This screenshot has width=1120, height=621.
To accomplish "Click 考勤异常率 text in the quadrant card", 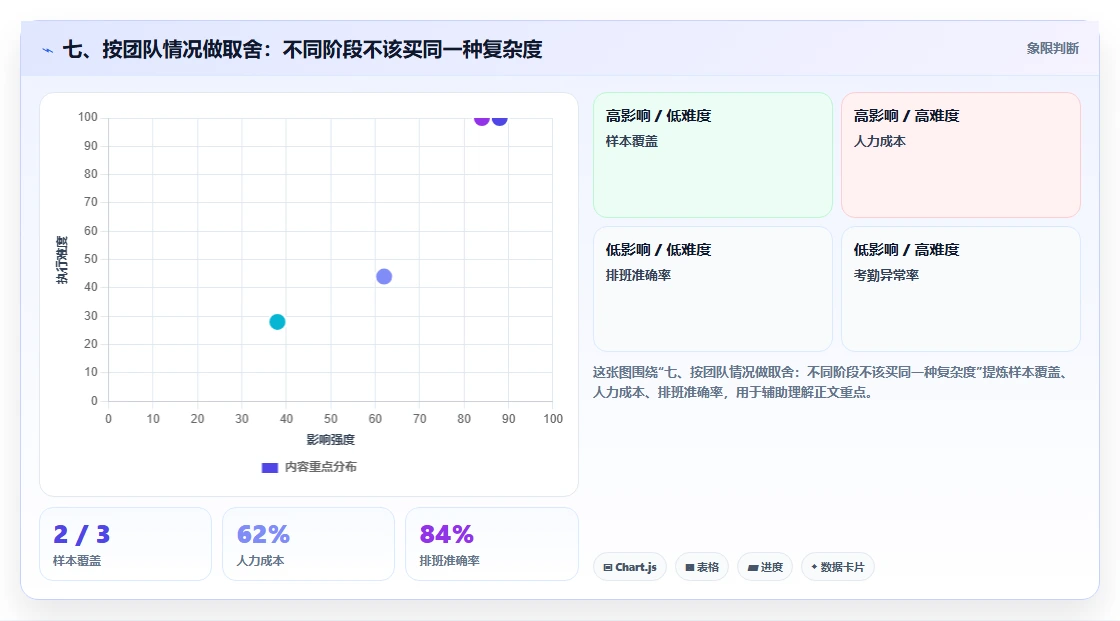I will [886, 275].
